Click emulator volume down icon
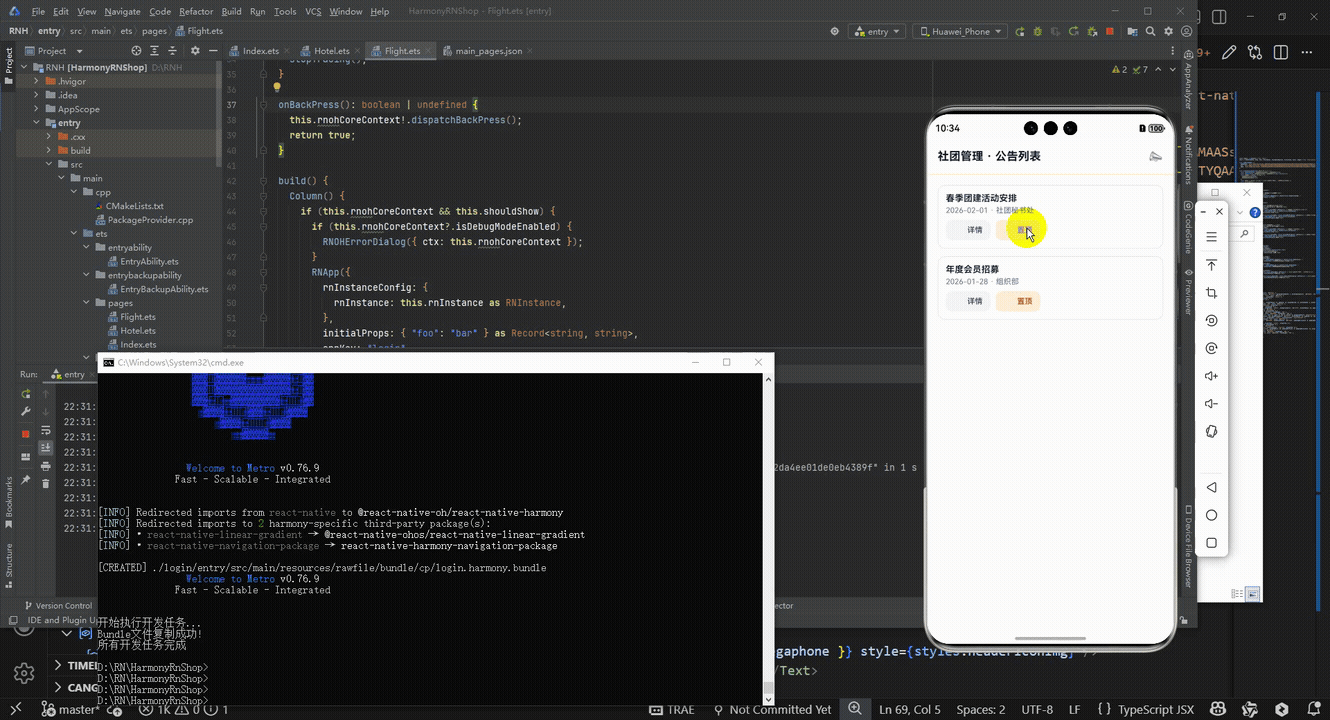 (x=1211, y=404)
